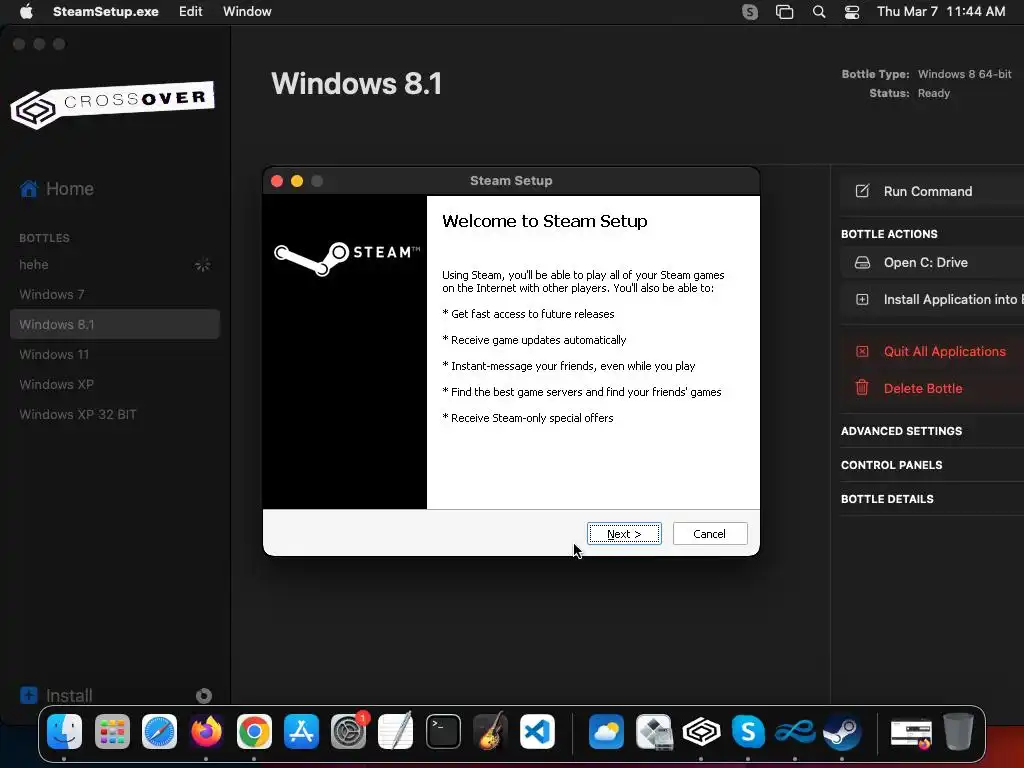Click the date and time in menu bar
This screenshot has height=768, width=1024.
(x=941, y=11)
